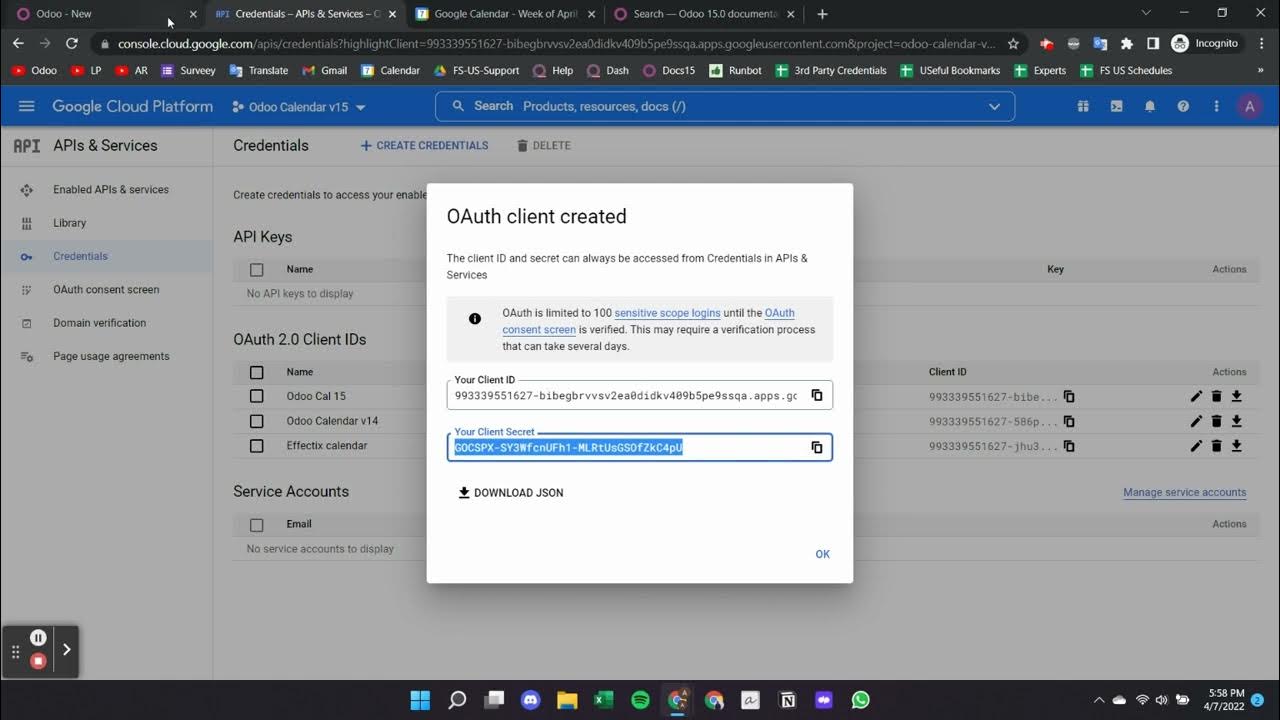
Task: Click the Delete button
Action: (544, 145)
